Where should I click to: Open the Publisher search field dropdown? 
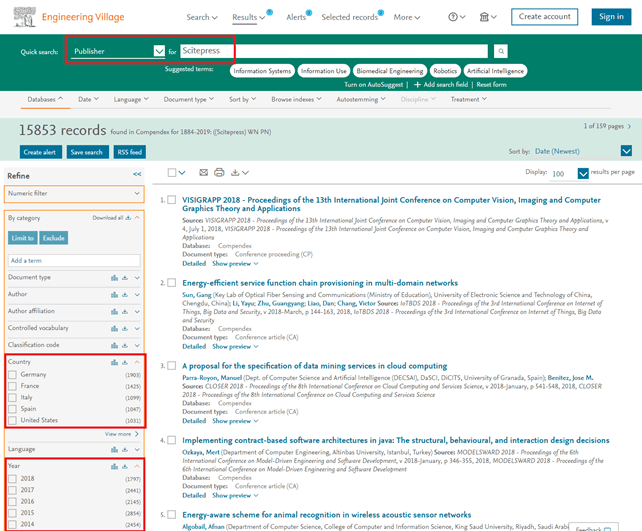pos(159,51)
